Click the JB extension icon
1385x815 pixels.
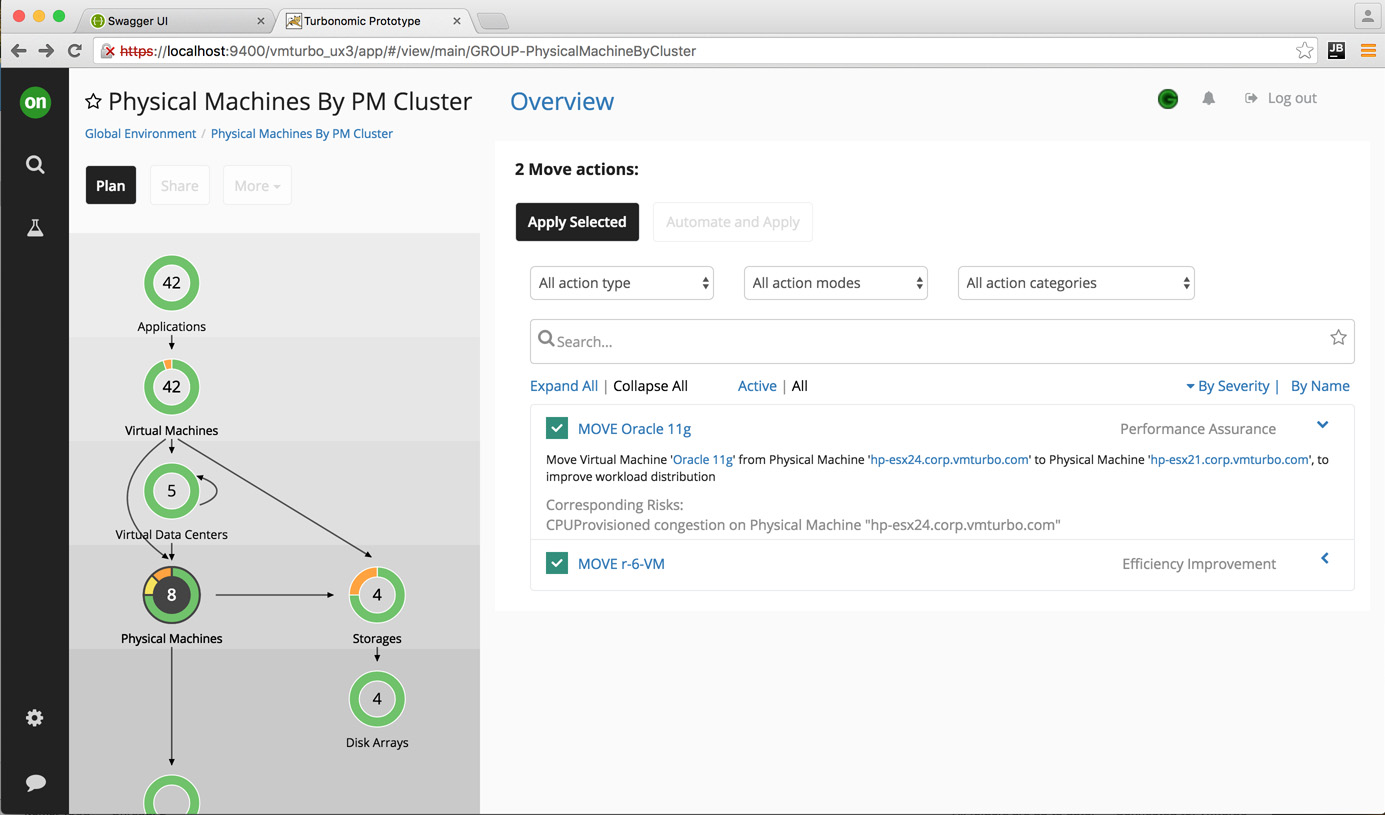(1336, 50)
